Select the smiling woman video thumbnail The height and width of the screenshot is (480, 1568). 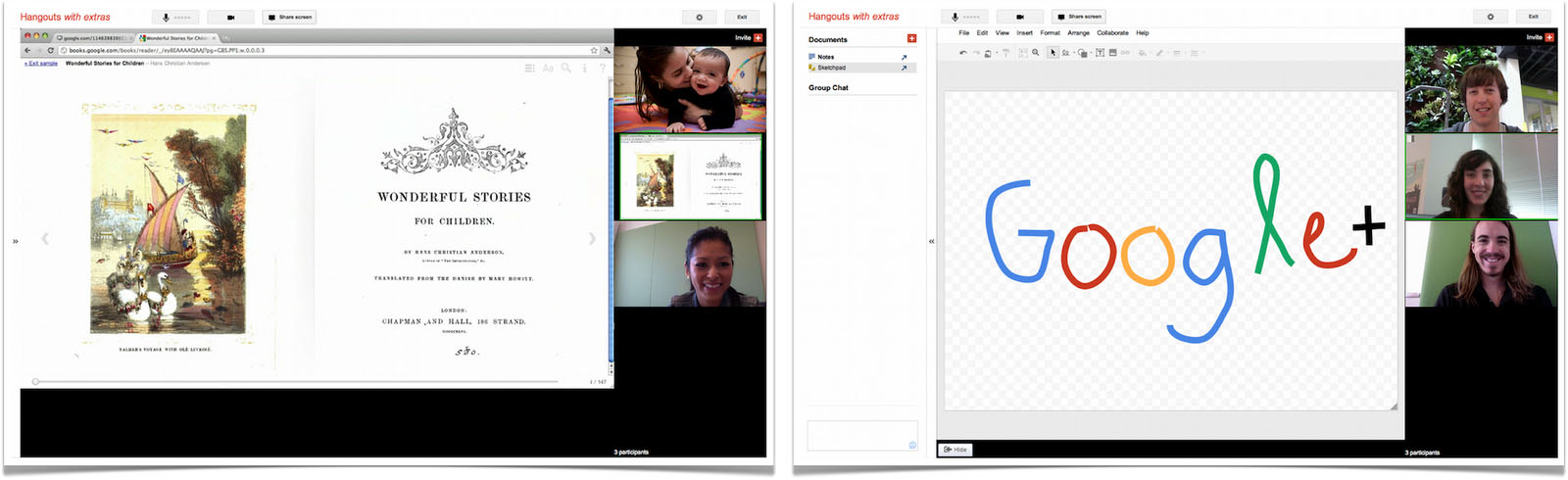click(689, 264)
